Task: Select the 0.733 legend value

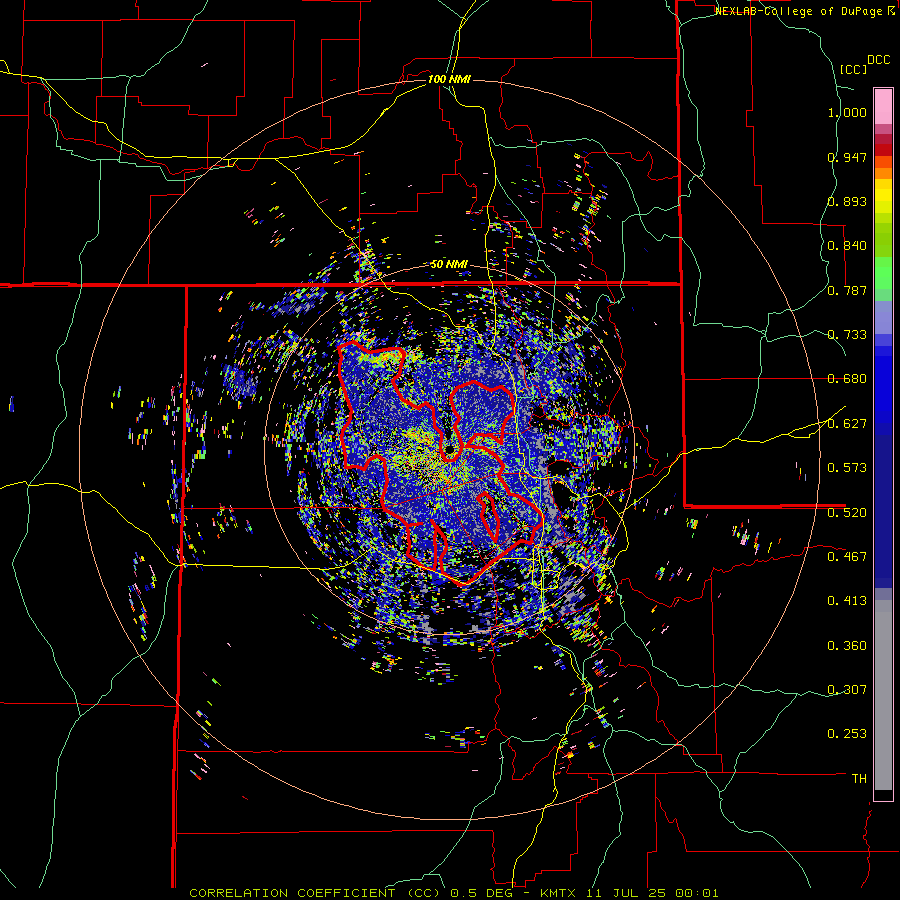Action: pos(847,335)
